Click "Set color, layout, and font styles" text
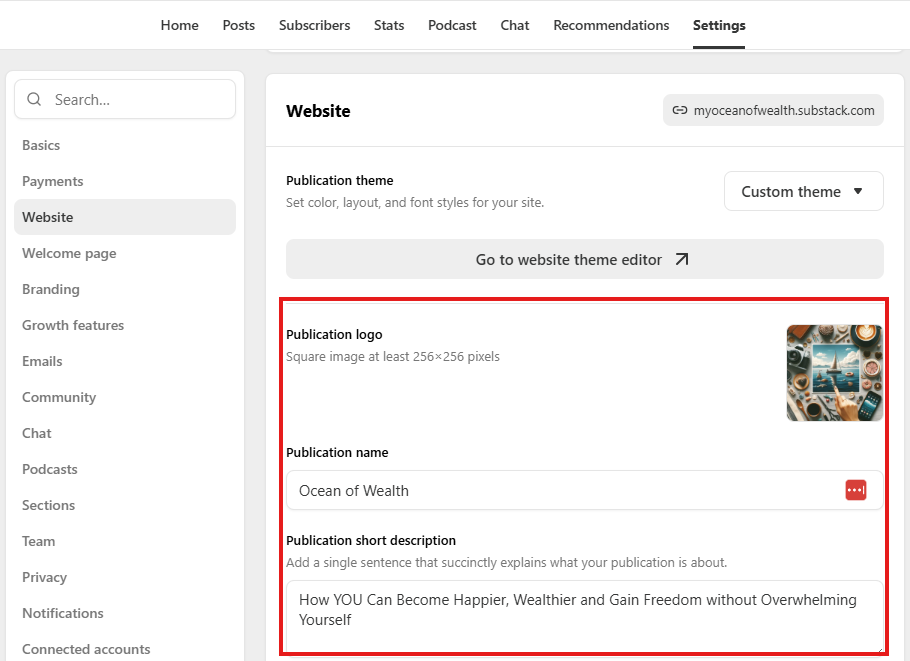The height and width of the screenshot is (661, 910). 415,203
